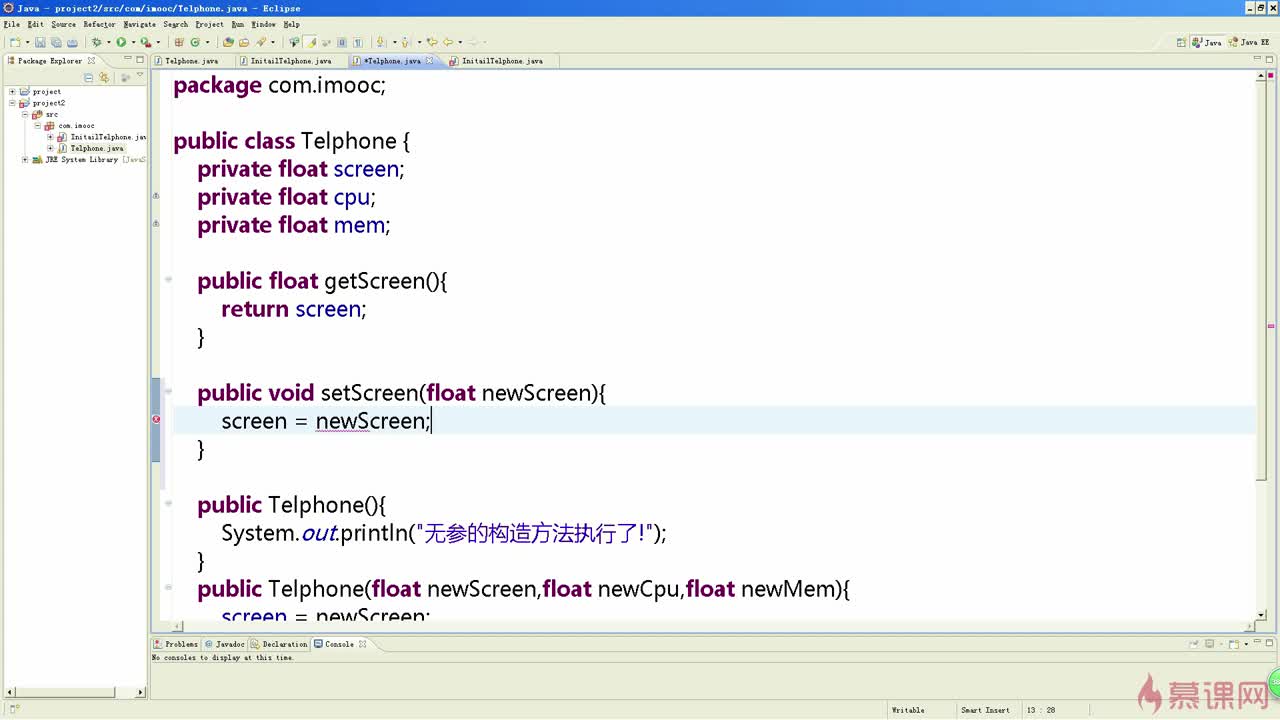1280x720 pixels.
Task: Click 'Smart Insert' in status bar
Action: [x=985, y=710]
